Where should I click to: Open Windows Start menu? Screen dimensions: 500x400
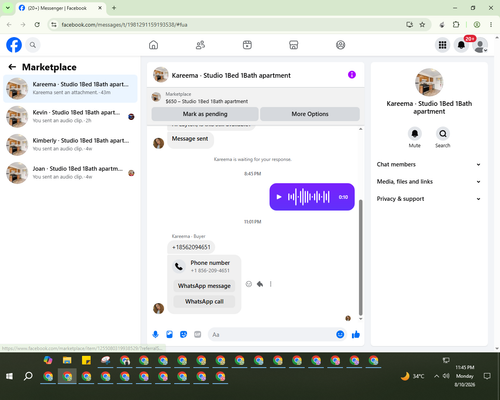tap(9, 376)
